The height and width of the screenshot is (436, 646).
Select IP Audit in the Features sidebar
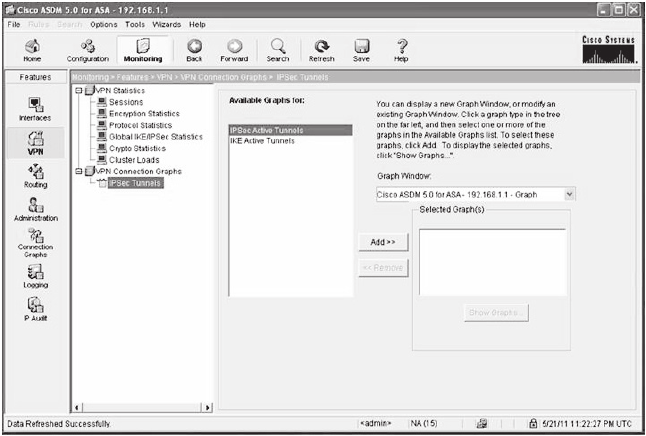pyautogui.click(x=35, y=309)
